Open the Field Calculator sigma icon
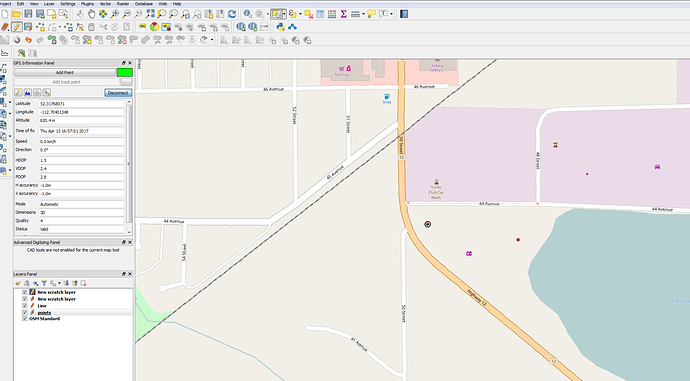The image size is (690, 381). point(344,14)
